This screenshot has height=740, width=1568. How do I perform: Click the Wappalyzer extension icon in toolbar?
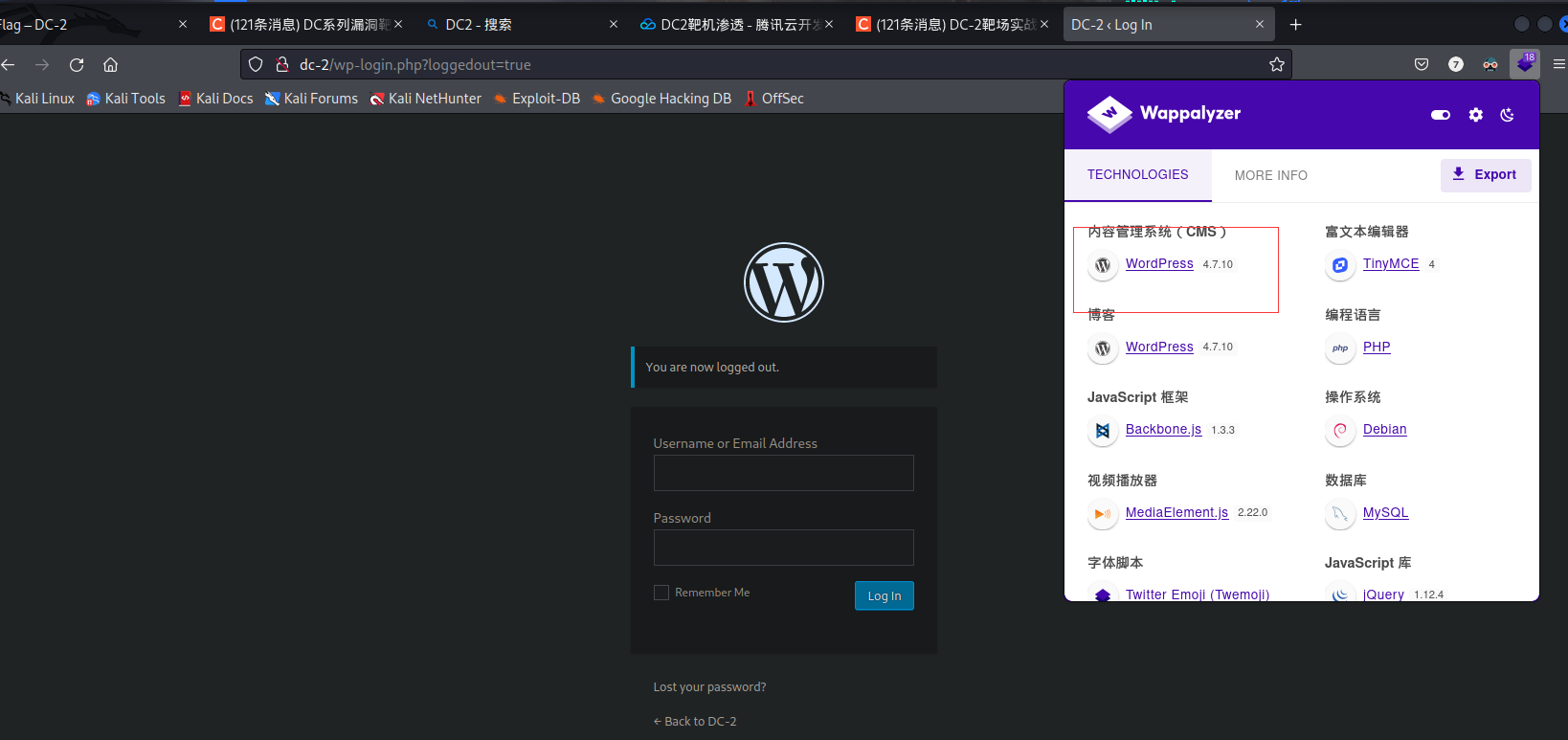[x=1524, y=64]
